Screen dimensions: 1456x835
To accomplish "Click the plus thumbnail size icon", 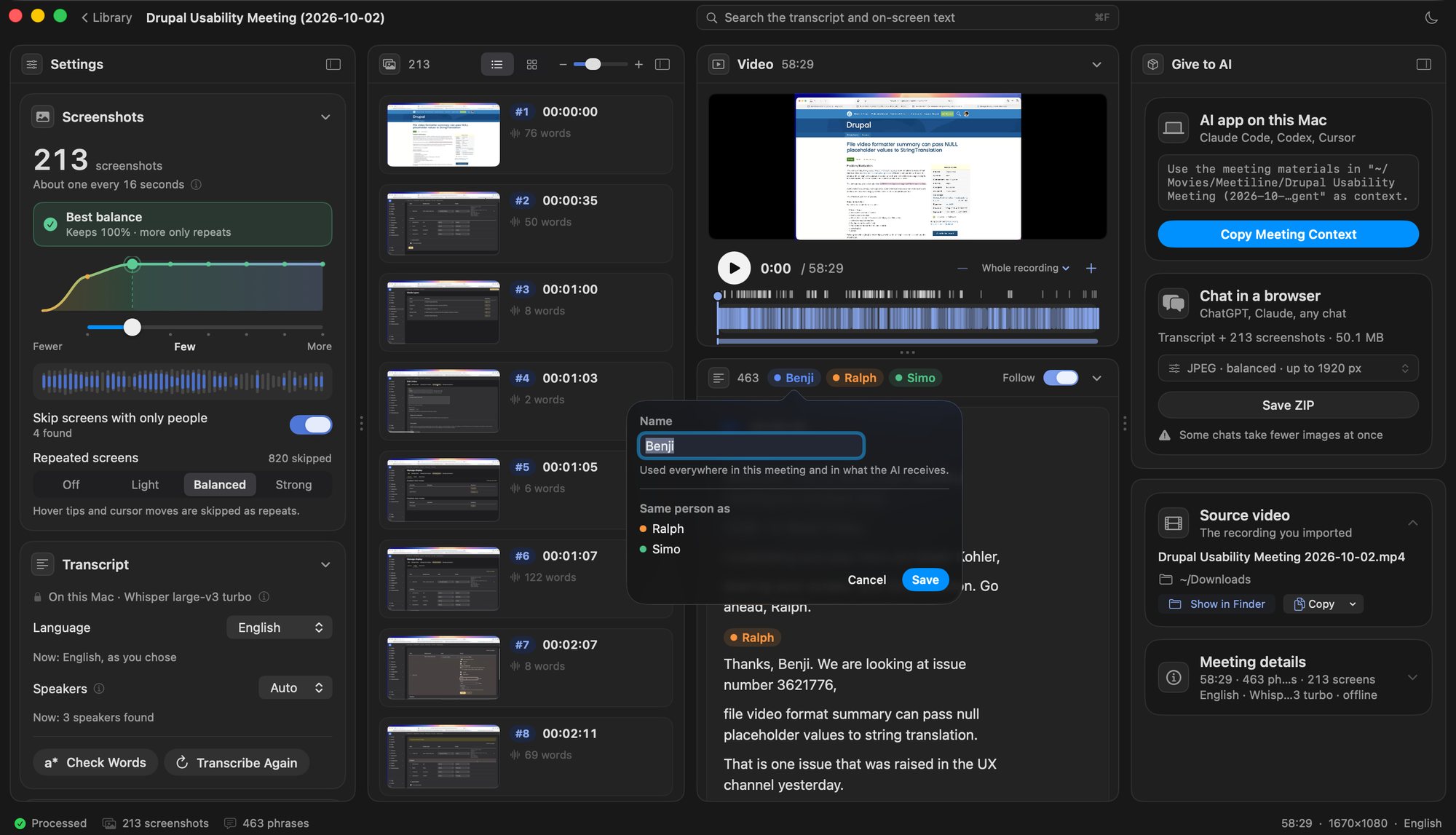I will coord(638,64).
